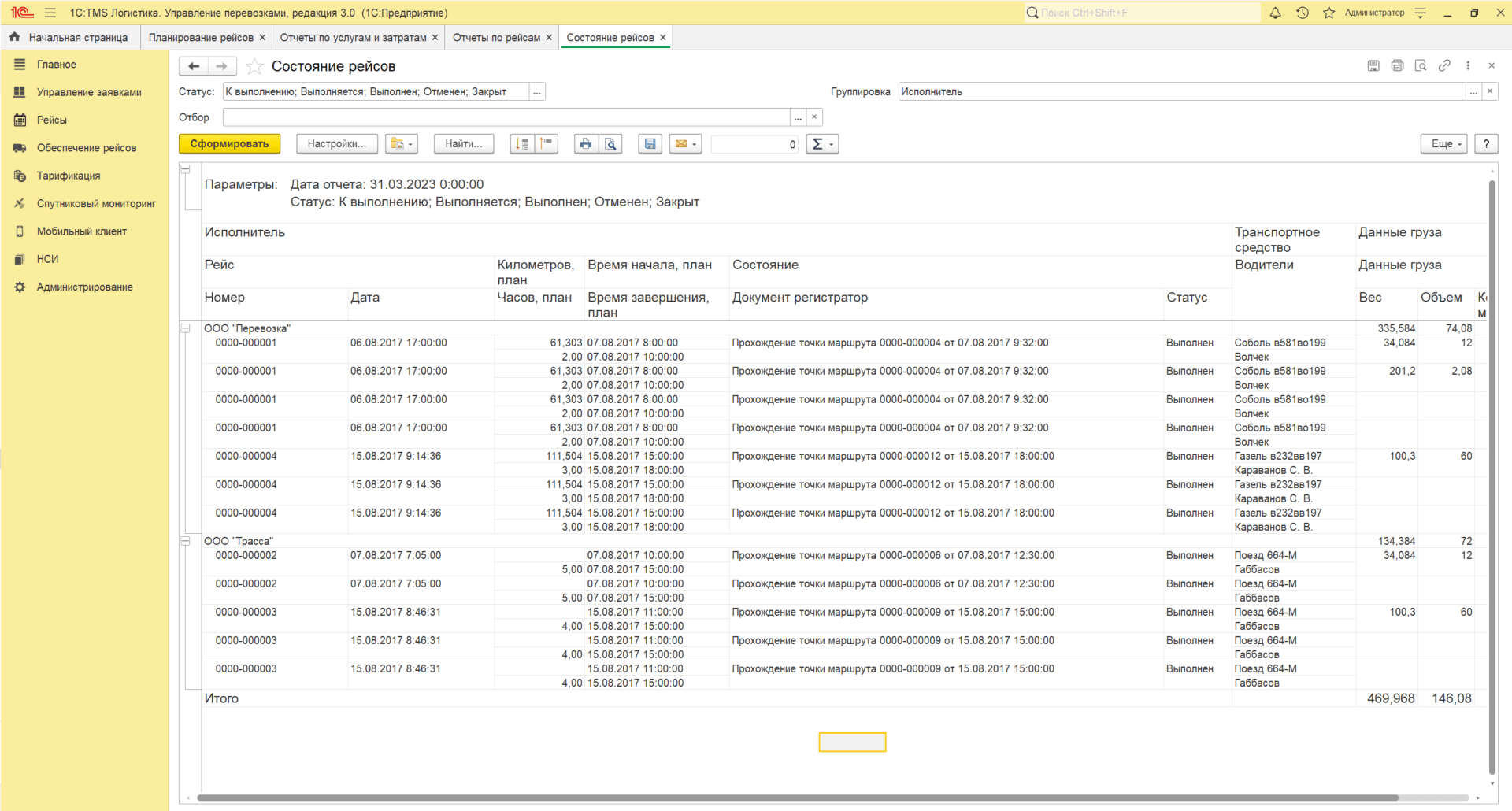Open the history clock icon
The image size is (1512, 811).
click(x=1303, y=13)
